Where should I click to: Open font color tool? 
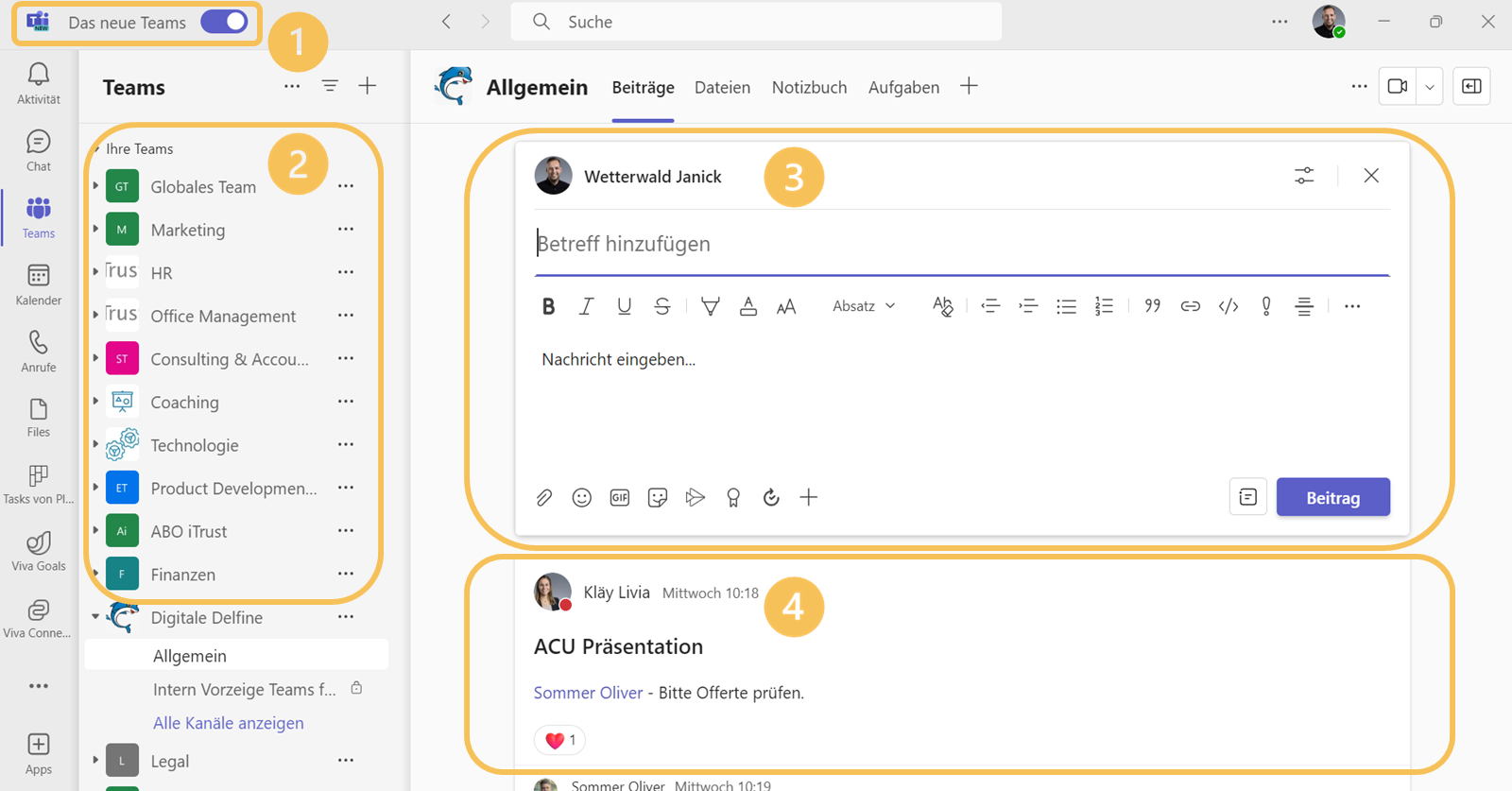pos(748,306)
